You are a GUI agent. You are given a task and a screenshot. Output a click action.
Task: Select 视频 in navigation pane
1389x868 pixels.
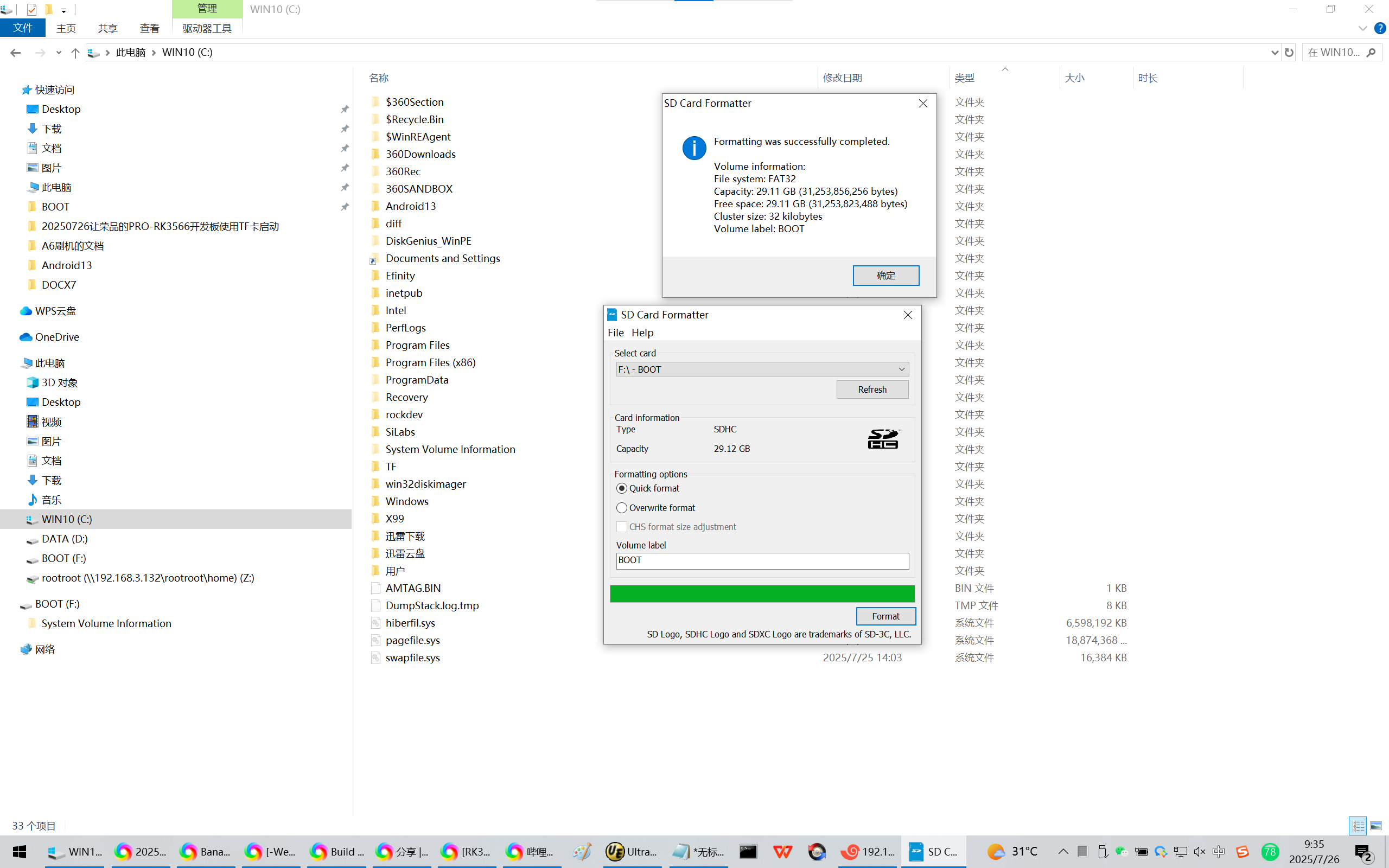pyautogui.click(x=51, y=422)
